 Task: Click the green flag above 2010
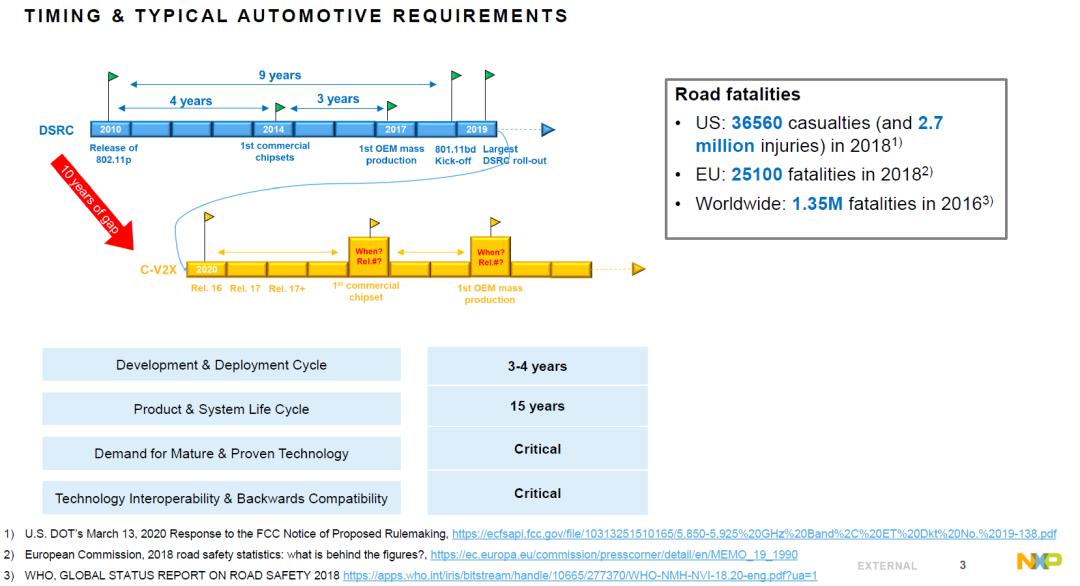[112, 76]
